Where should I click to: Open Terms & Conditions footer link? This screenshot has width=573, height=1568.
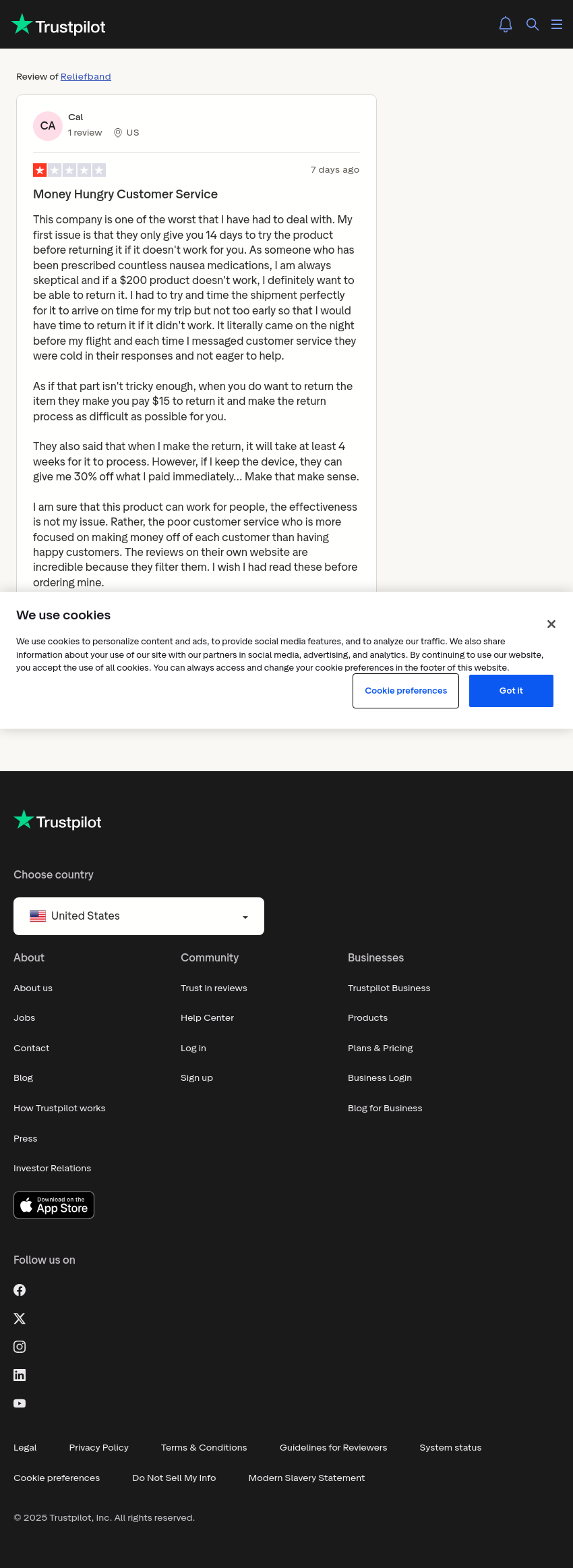[204, 1448]
